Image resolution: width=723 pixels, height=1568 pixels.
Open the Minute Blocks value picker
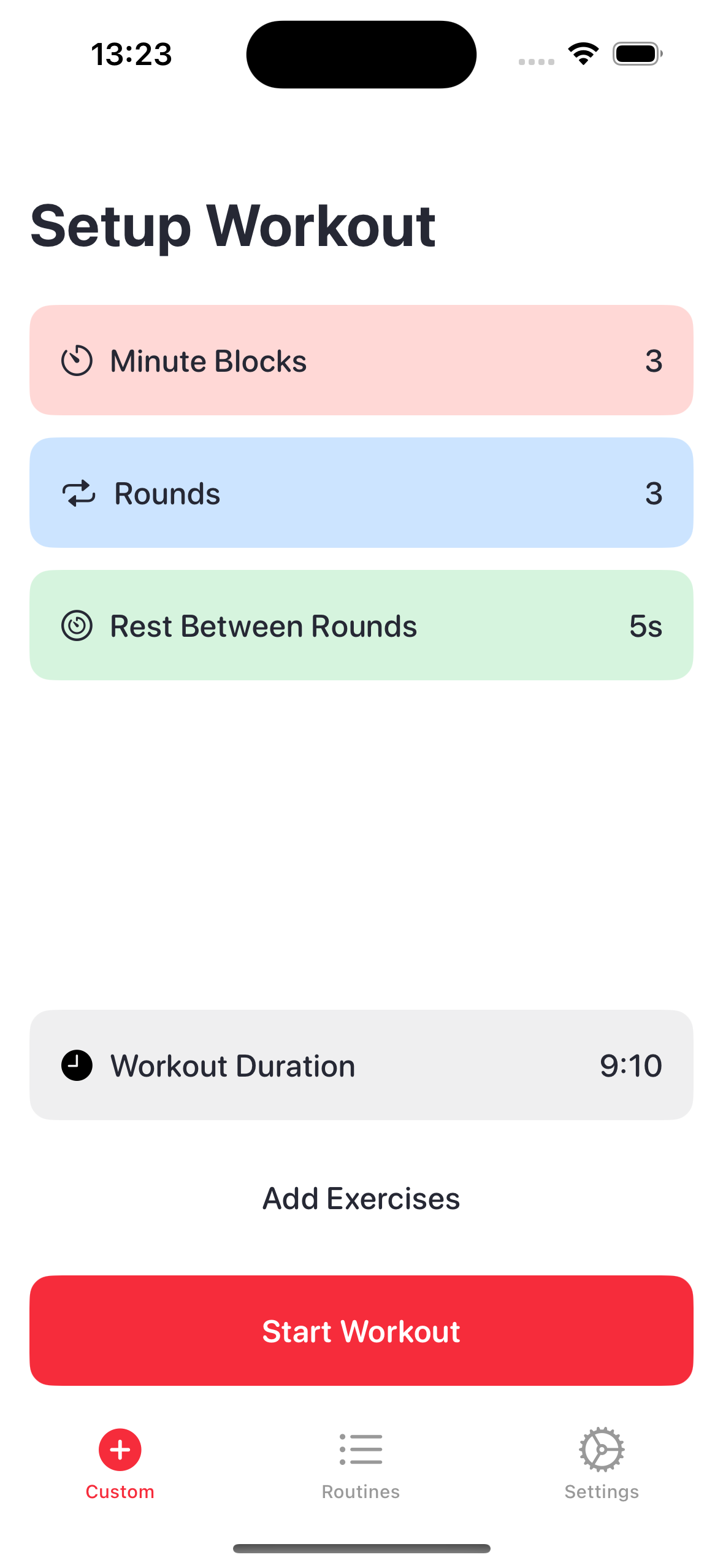pyautogui.click(x=653, y=361)
